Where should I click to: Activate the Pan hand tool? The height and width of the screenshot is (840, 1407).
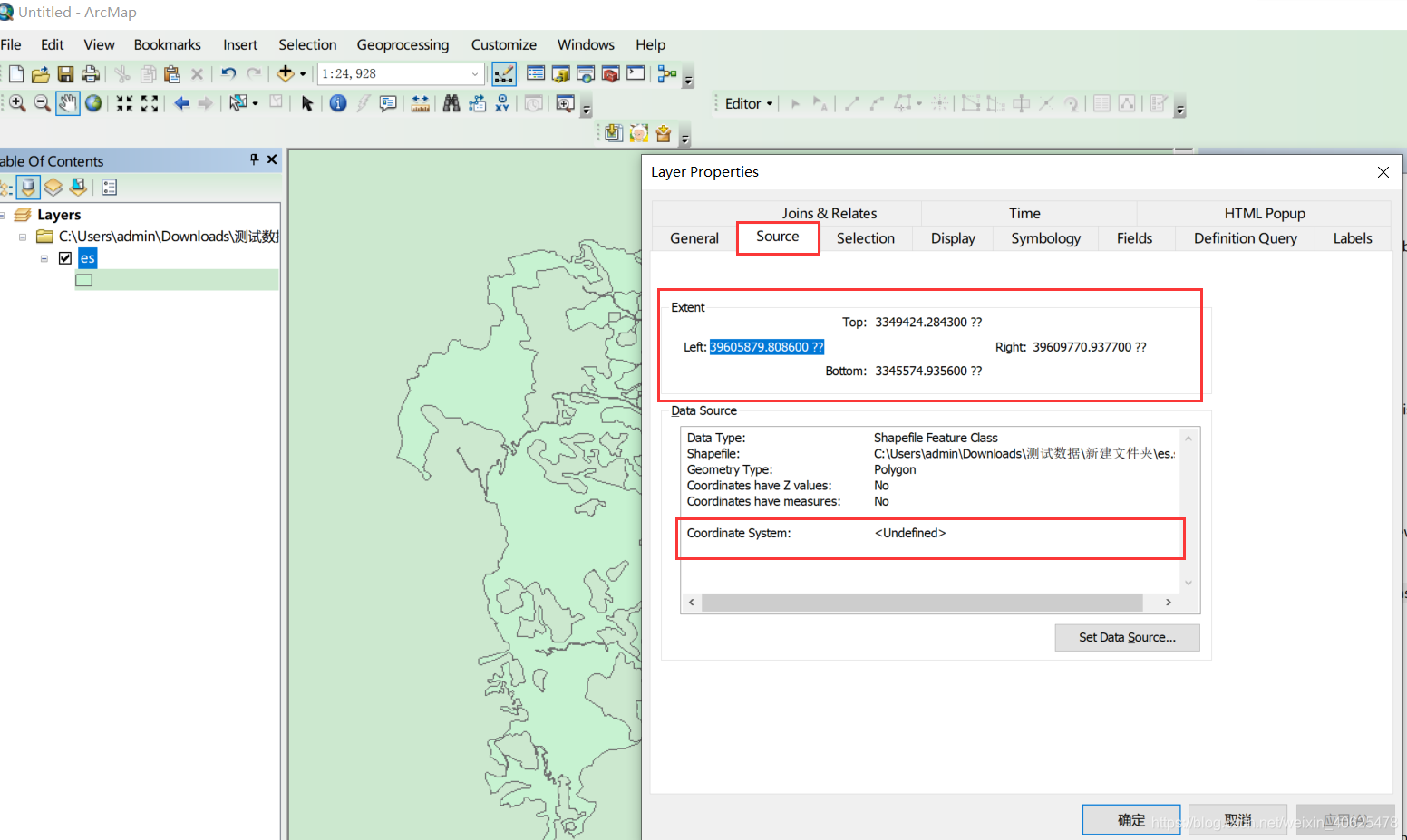click(68, 103)
